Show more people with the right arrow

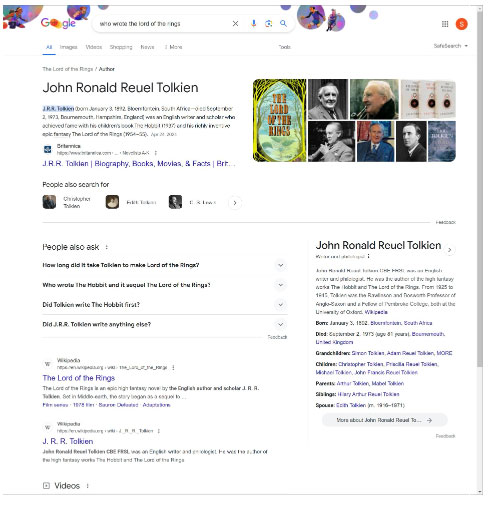tap(235, 203)
